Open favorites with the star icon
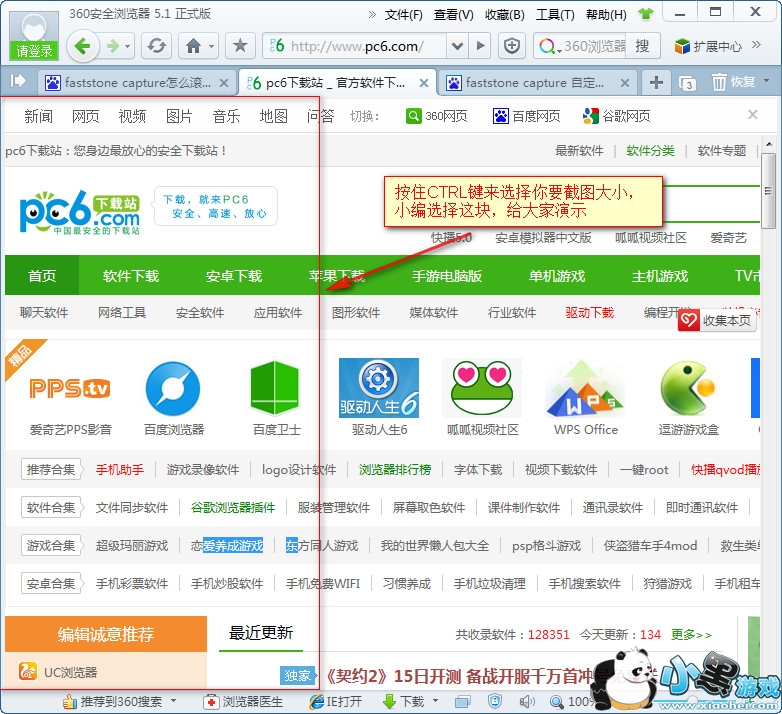The width and height of the screenshot is (782, 714). coord(240,46)
